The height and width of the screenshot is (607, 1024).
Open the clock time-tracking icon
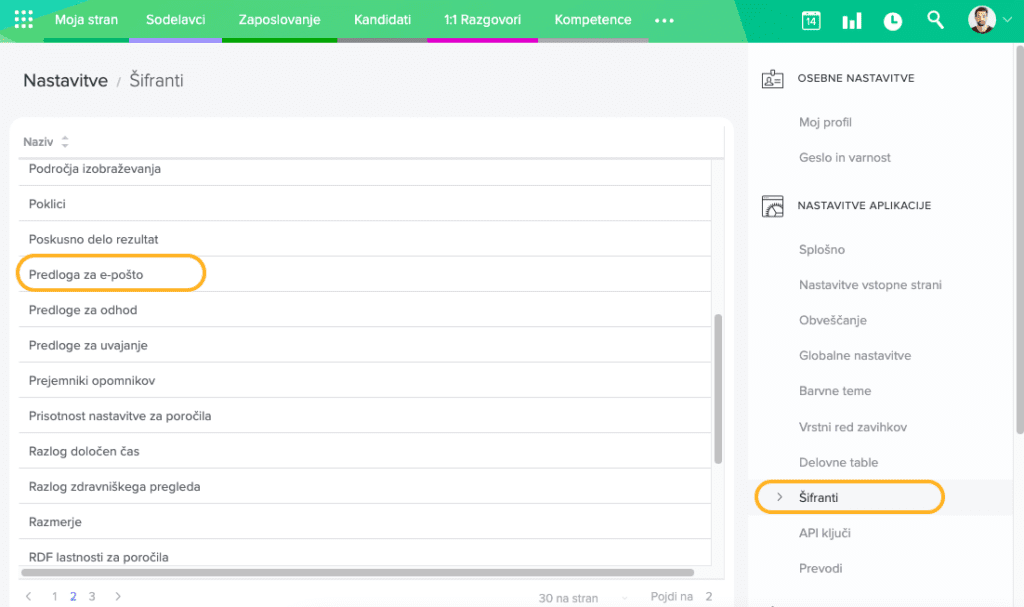coord(893,20)
